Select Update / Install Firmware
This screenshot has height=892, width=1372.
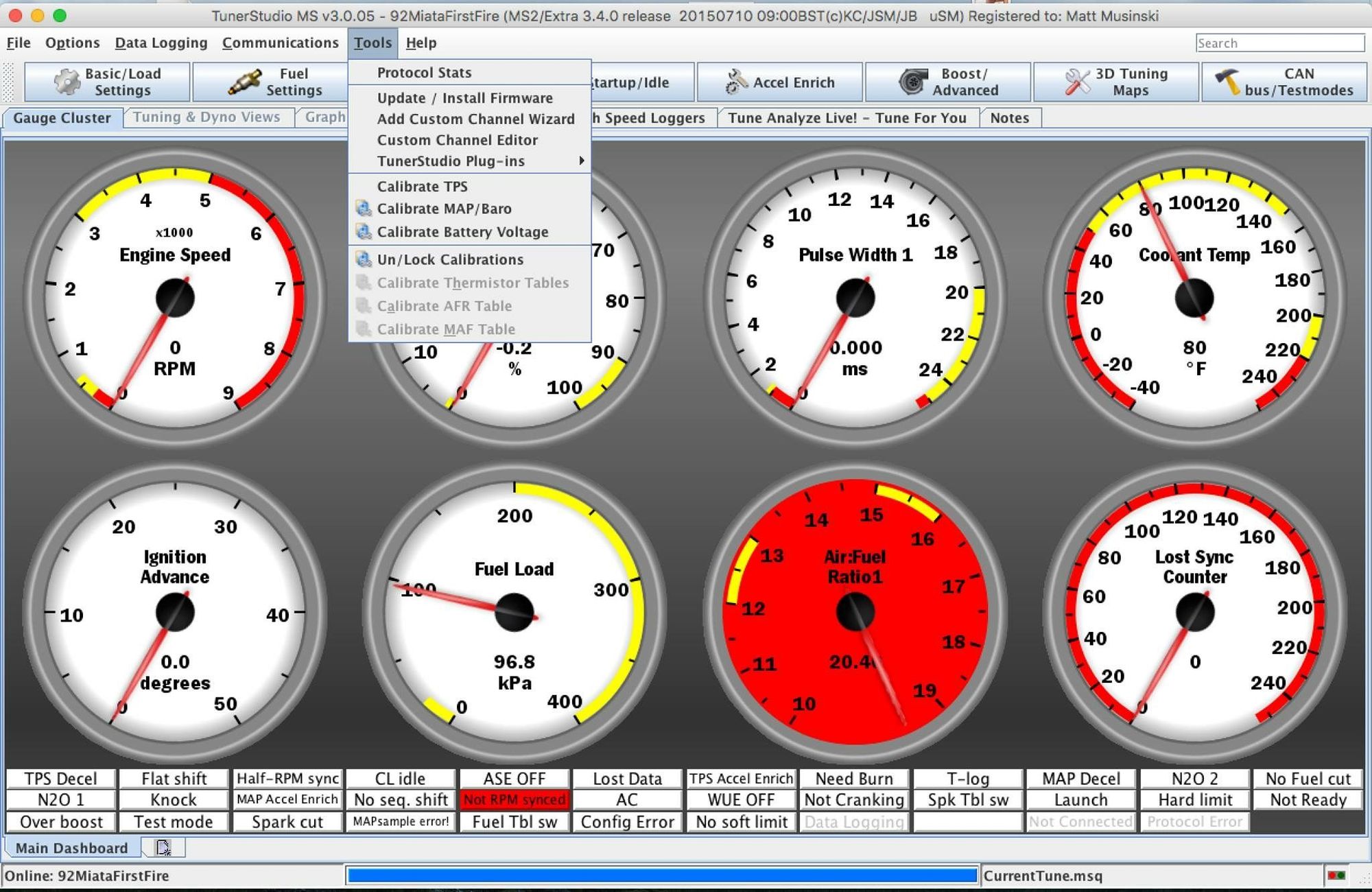tap(464, 98)
